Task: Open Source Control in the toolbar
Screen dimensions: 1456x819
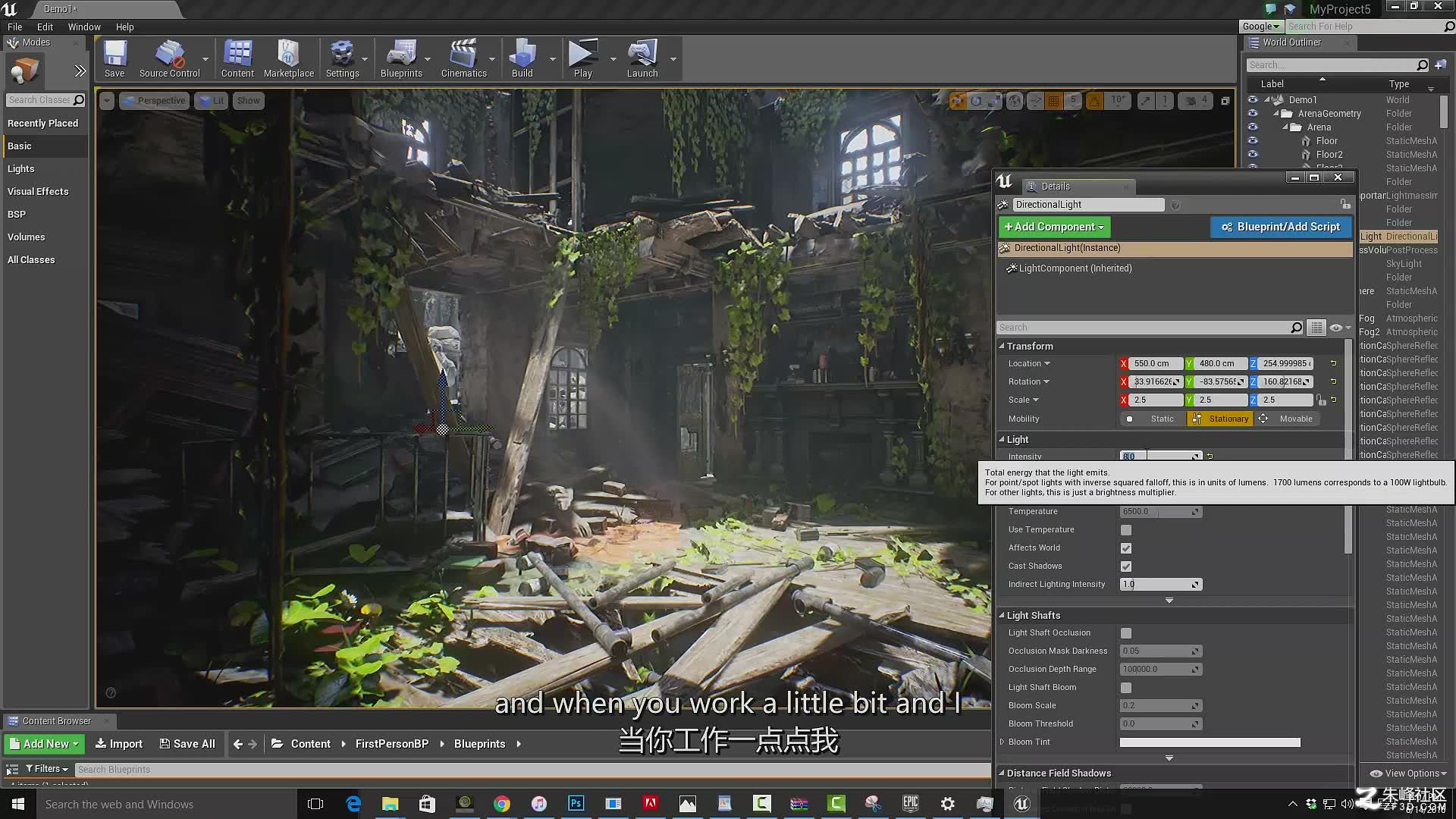Action: click(169, 59)
